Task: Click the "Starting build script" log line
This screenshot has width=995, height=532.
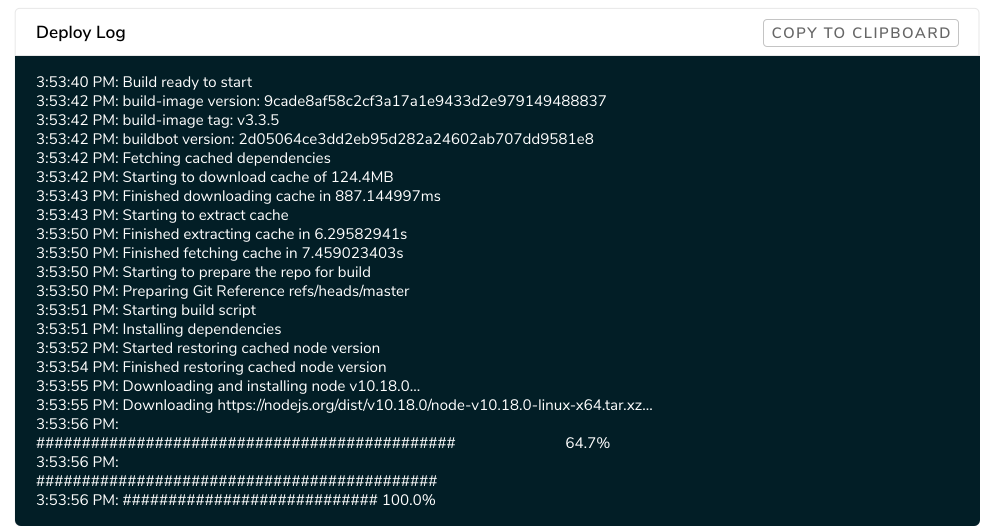Action: 146,310
